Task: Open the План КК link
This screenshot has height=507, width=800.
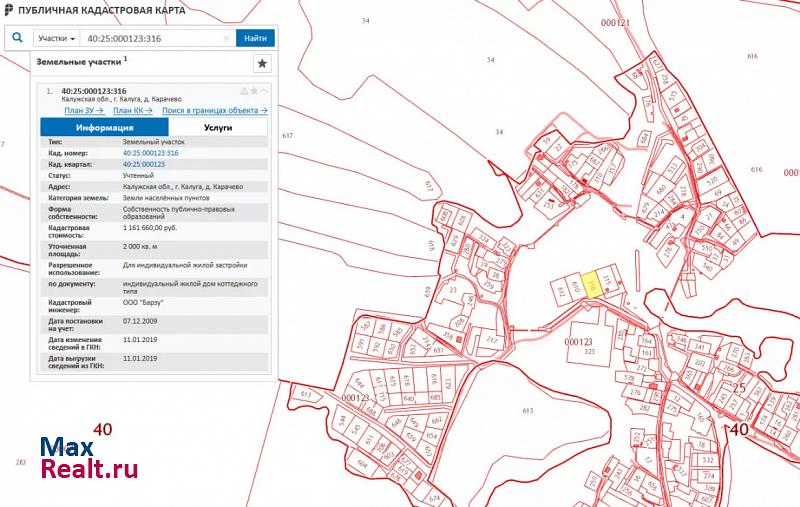Action: (x=132, y=111)
